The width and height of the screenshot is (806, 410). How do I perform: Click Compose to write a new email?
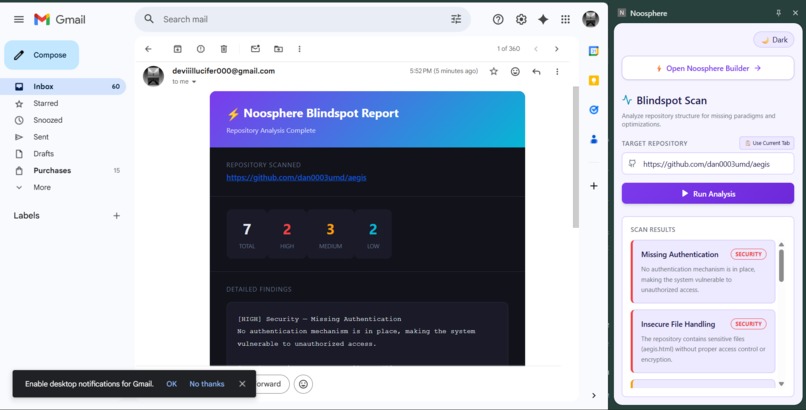pos(42,55)
